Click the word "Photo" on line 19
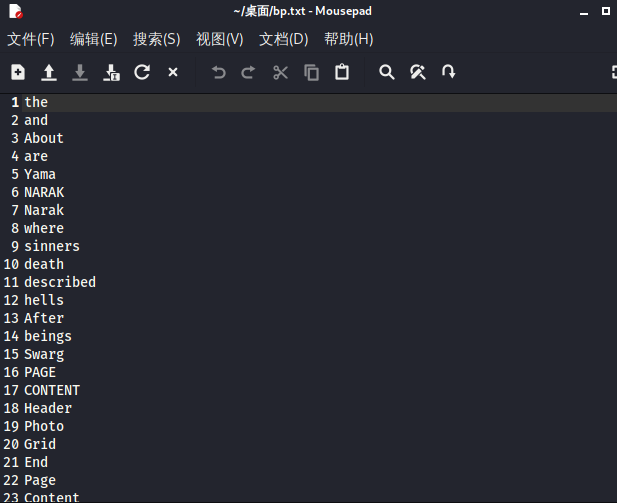The width and height of the screenshot is (617, 503). pos(44,426)
